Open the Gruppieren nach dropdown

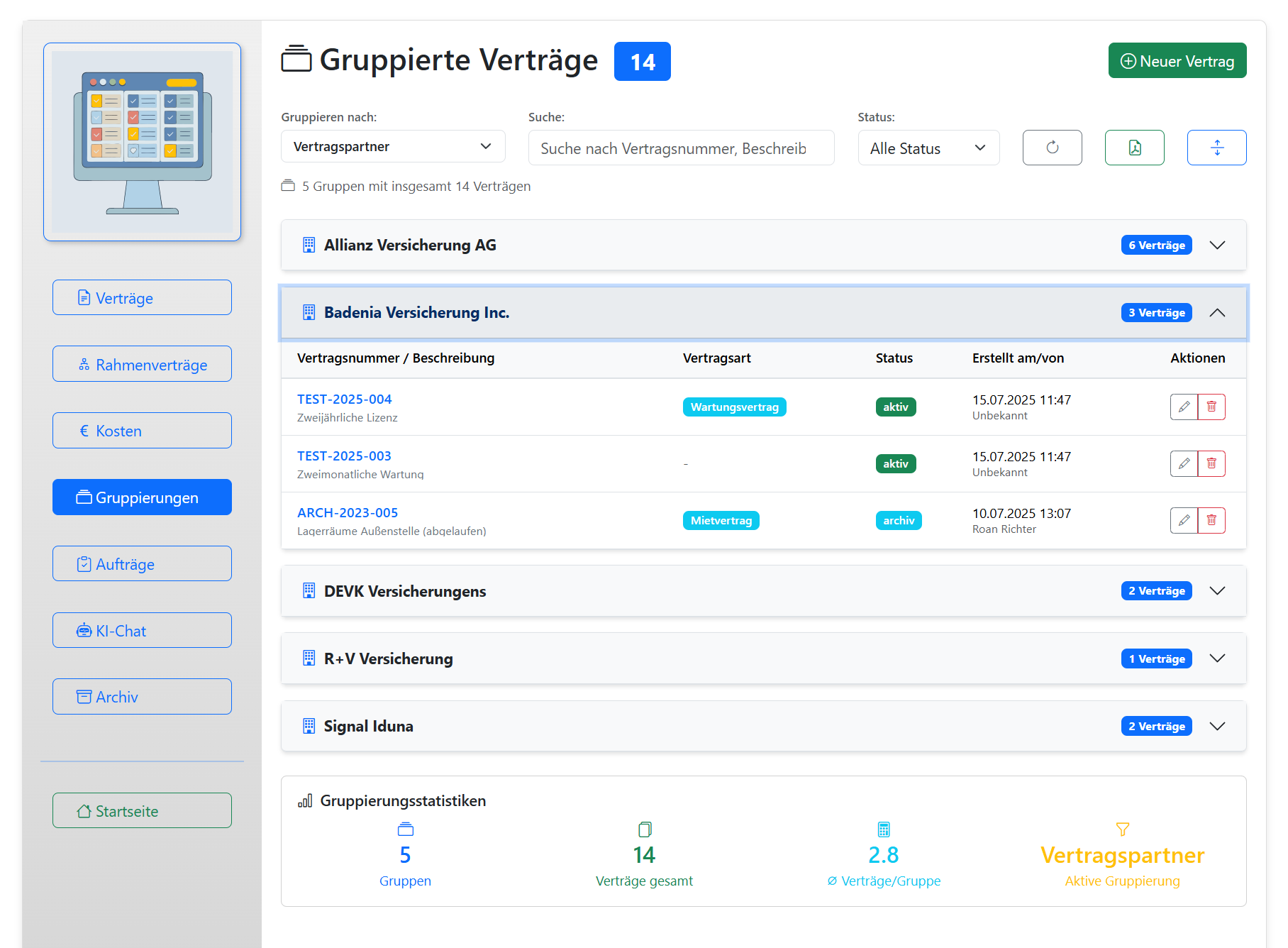(x=393, y=146)
